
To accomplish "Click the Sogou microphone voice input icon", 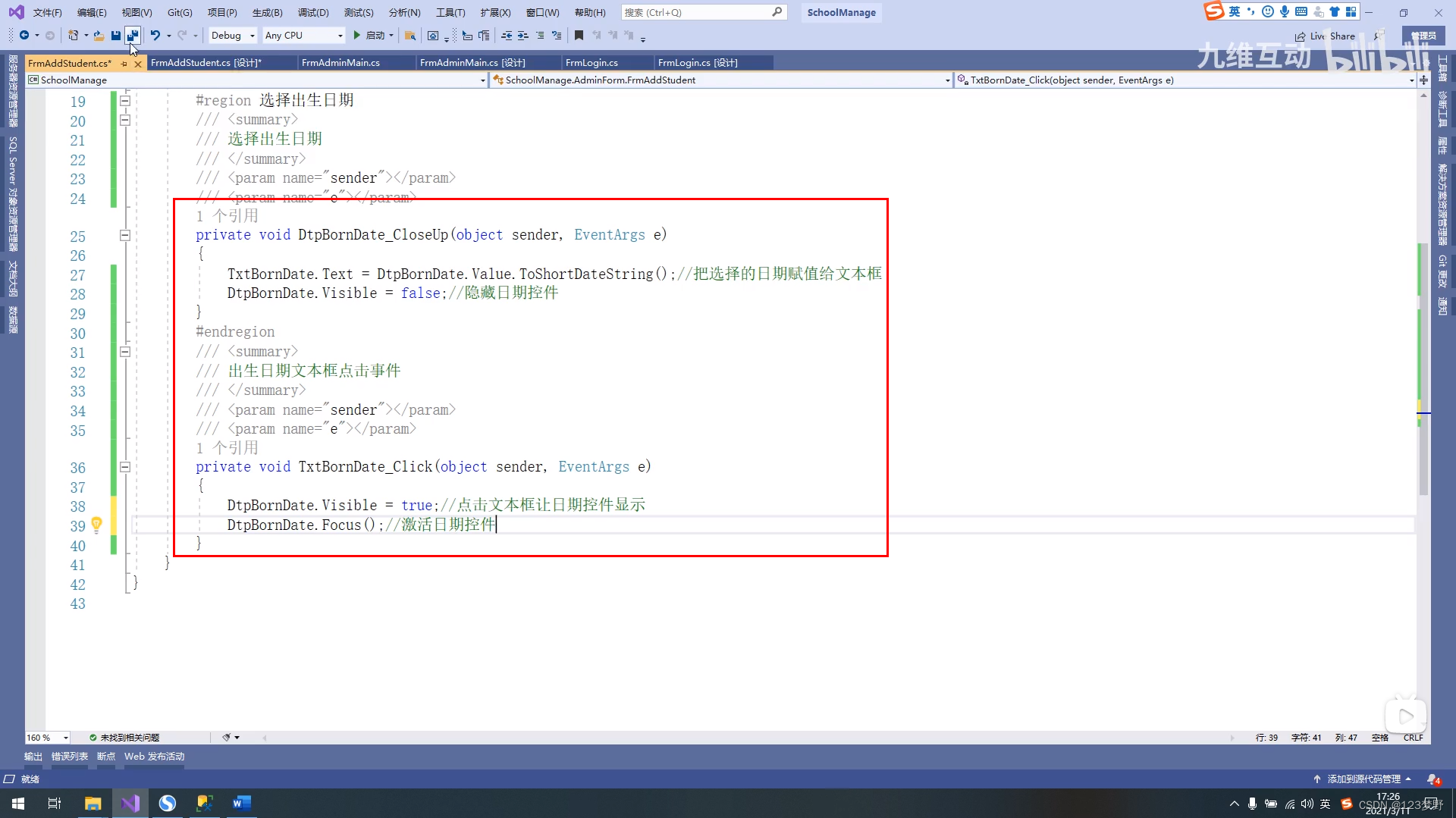I will click(x=1285, y=11).
